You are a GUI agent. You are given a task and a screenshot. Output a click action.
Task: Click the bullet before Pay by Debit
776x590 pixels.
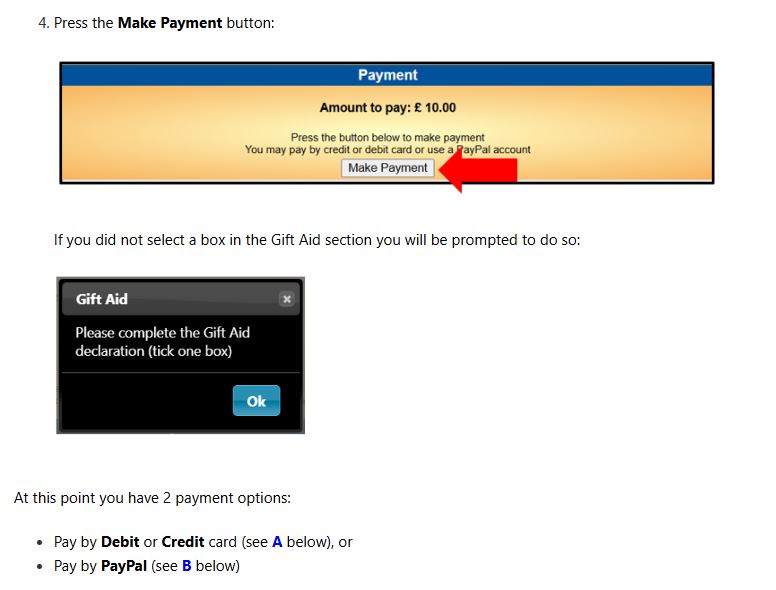(x=40, y=542)
